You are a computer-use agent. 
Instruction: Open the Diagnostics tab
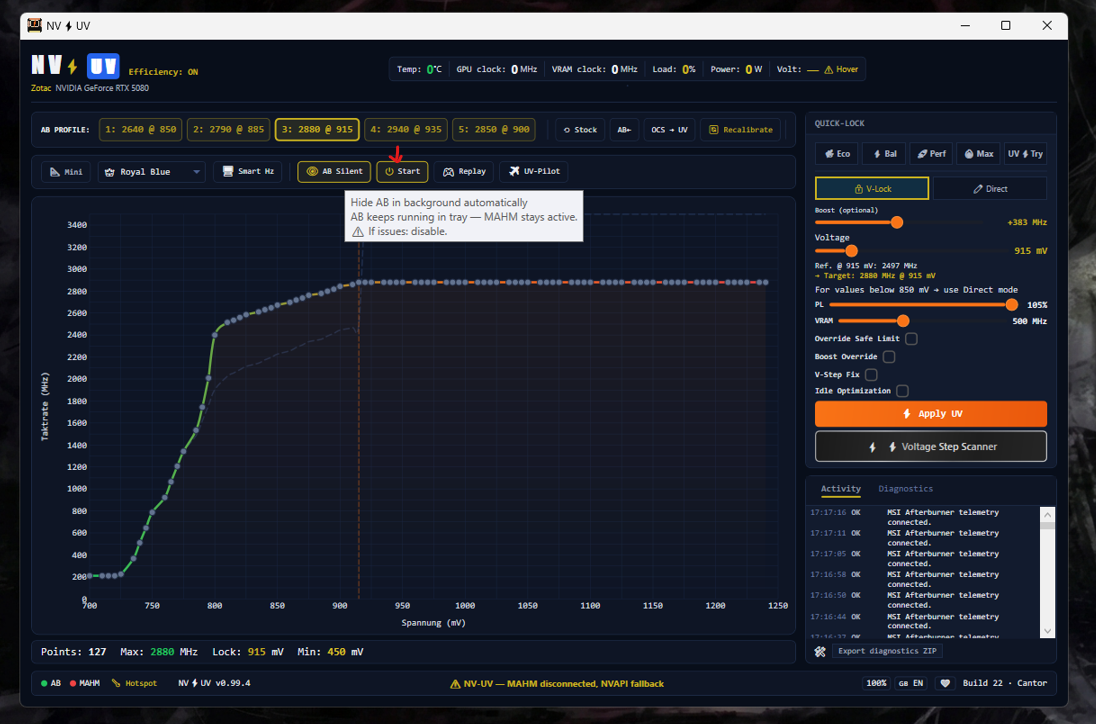[905, 488]
